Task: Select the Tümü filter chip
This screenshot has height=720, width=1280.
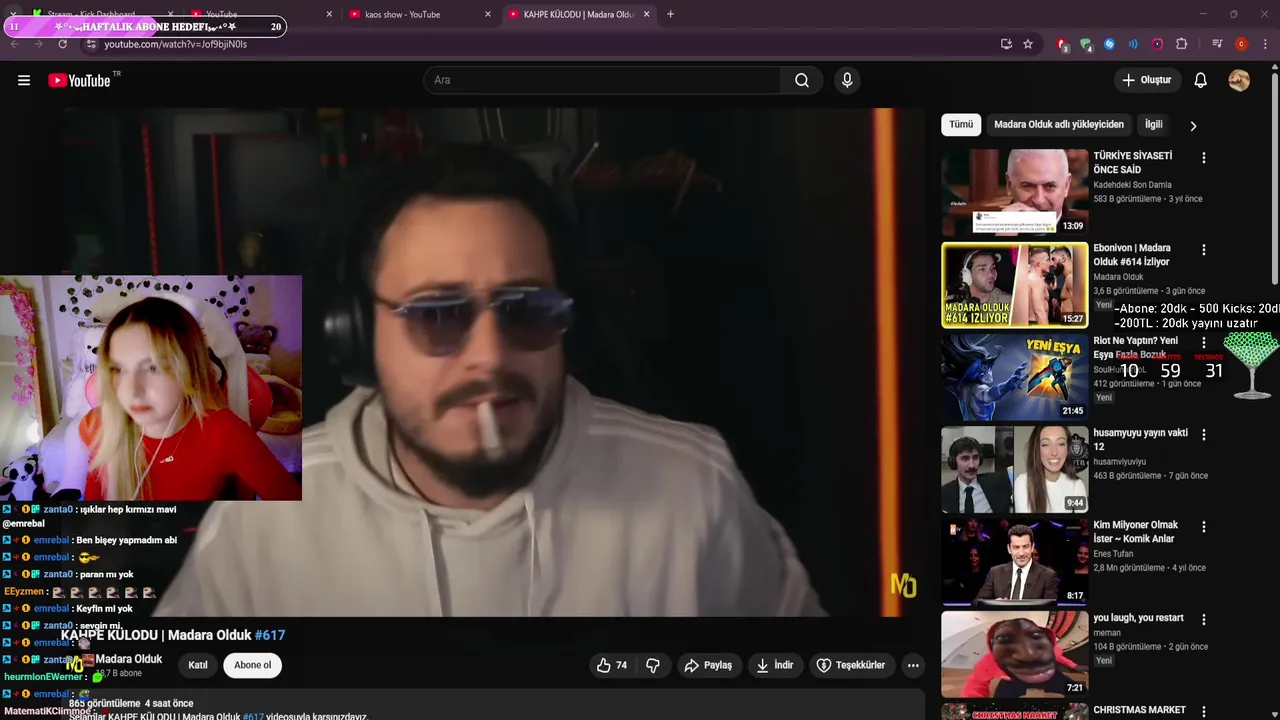Action: (x=961, y=124)
